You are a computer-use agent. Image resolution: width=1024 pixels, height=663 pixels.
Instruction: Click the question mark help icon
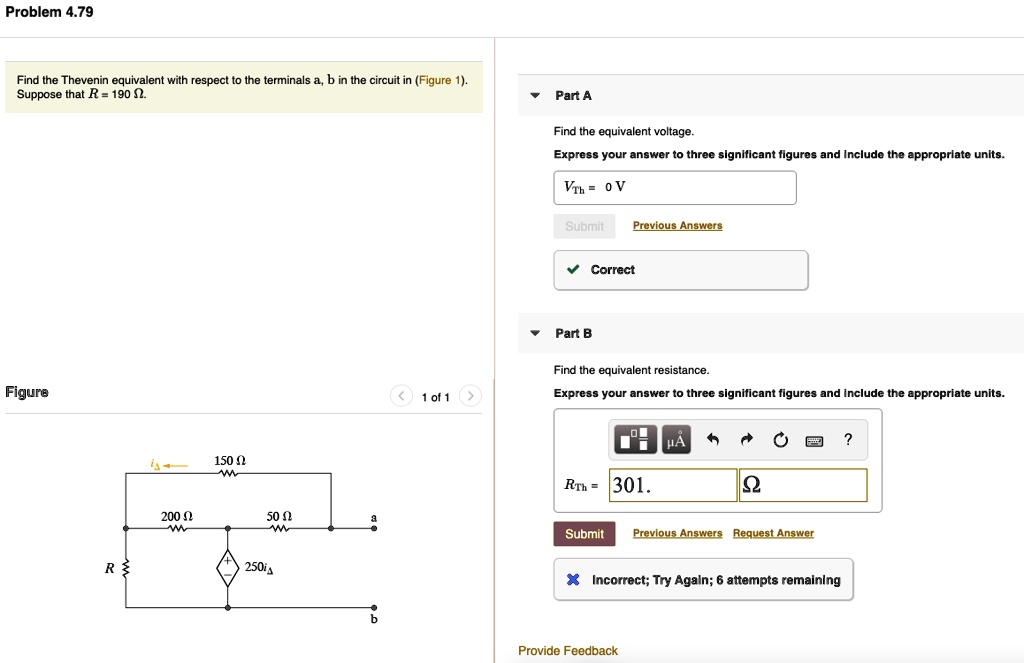(847, 439)
